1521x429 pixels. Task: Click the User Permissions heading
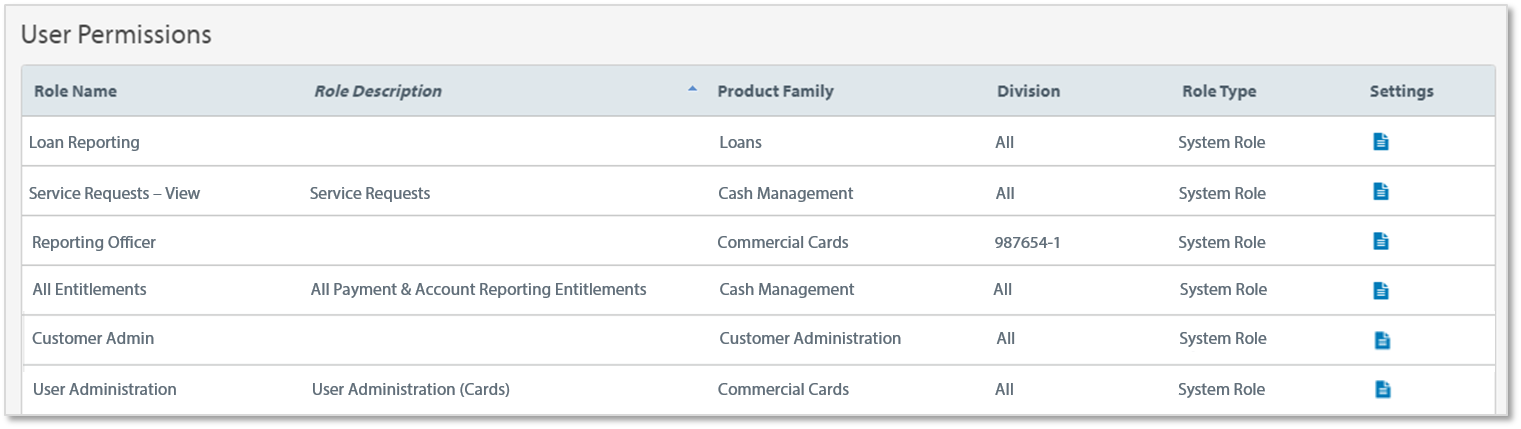(116, 34)
